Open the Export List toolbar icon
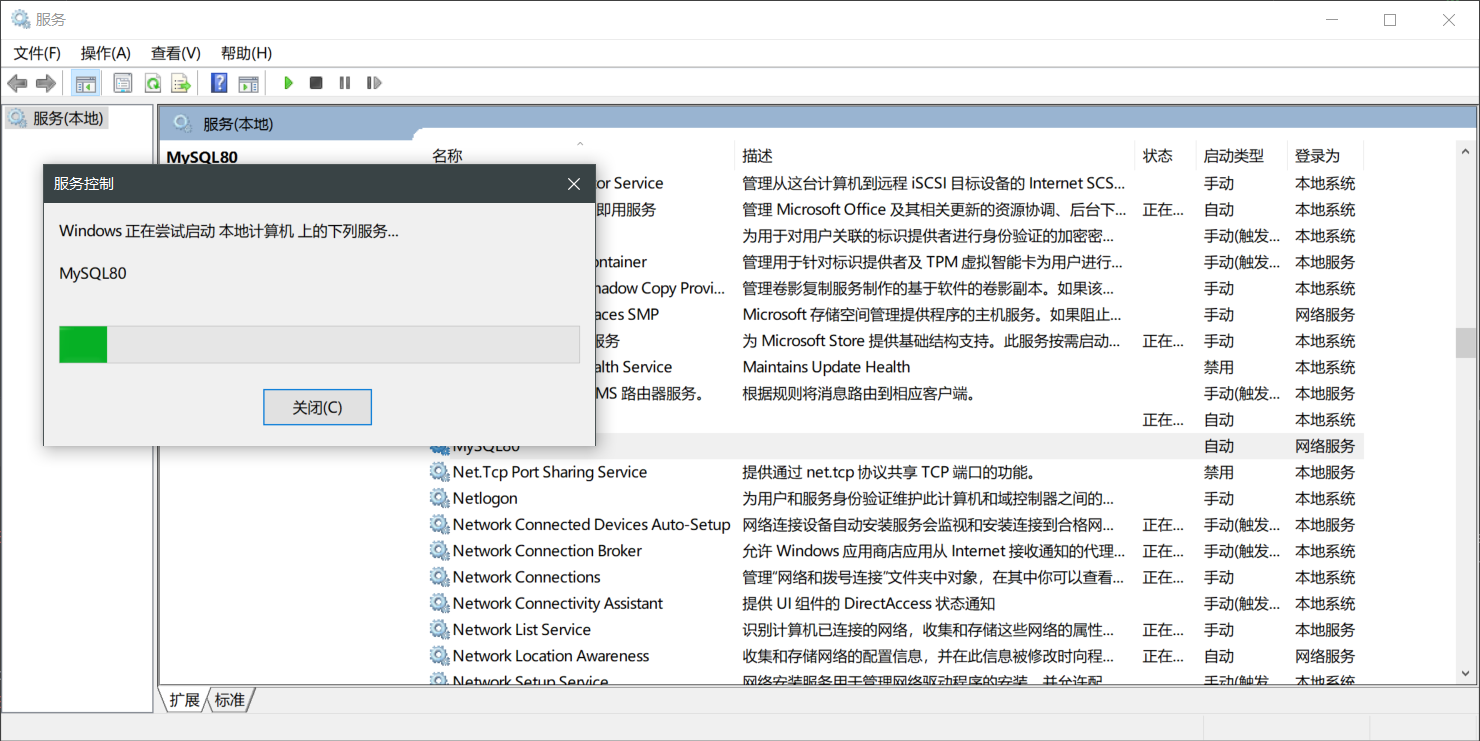Screen dimensions: 1480x741 [x=181, y=82]
